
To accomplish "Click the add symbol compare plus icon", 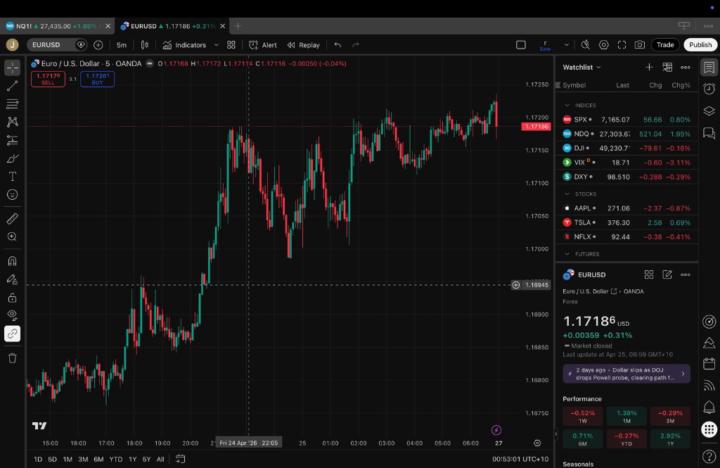I will pos(98,45).
